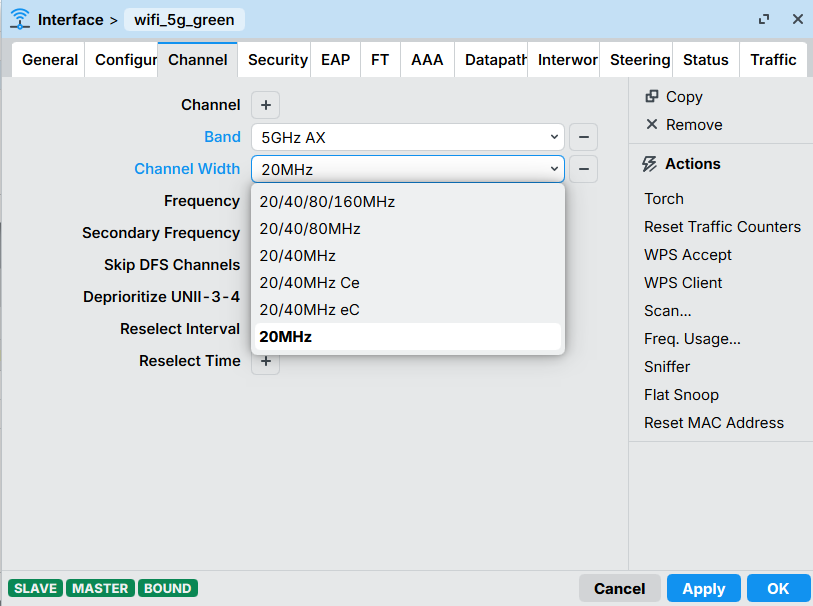Viewport: 813px width, 606px height.
Task: Launch the Sniffer action
Action: [667, 367]
